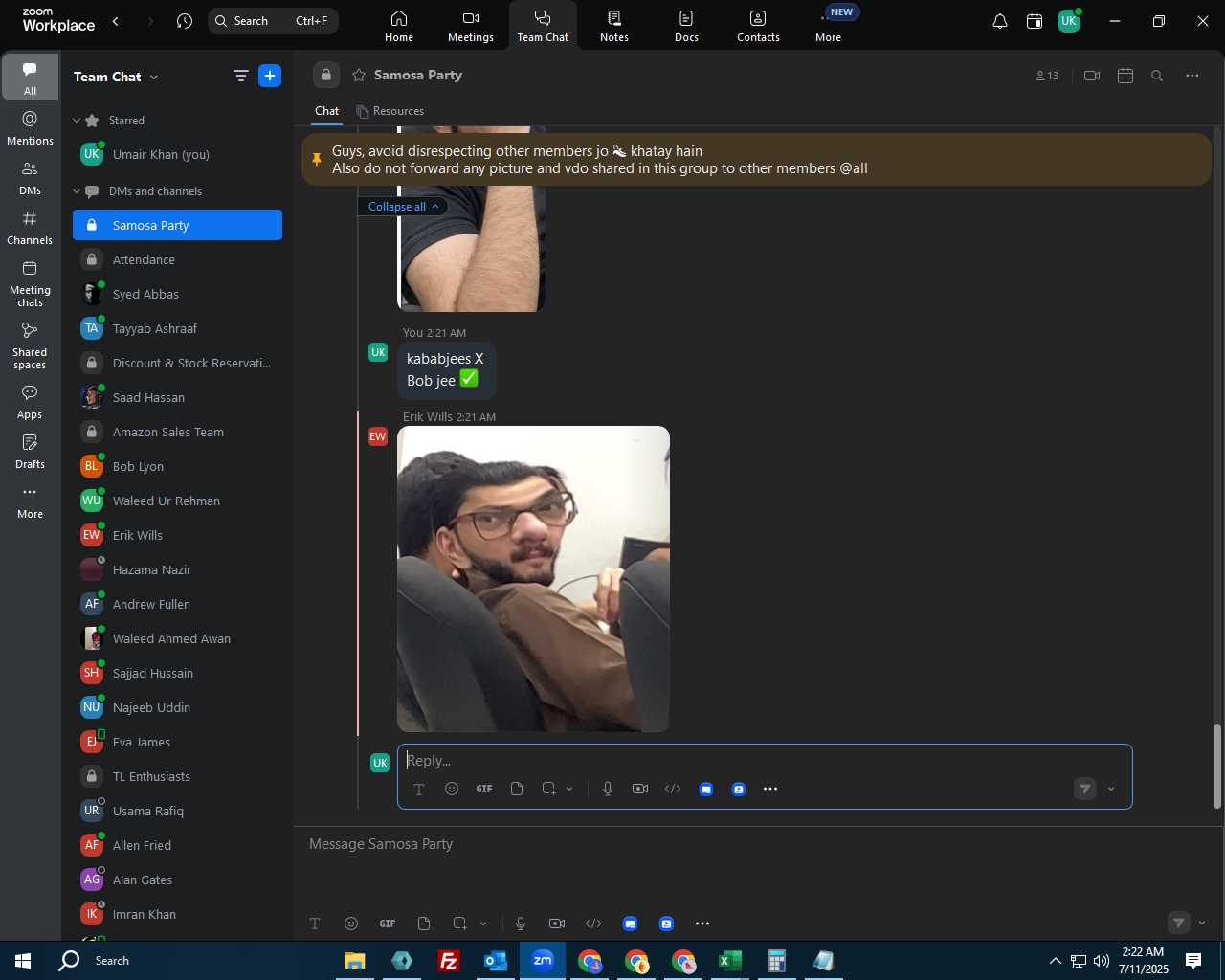The height and width of the screenshot is (980, 1225).
Task: Open the Channels sidebar section
Action: pyautogui.click(x=30, y=228)
